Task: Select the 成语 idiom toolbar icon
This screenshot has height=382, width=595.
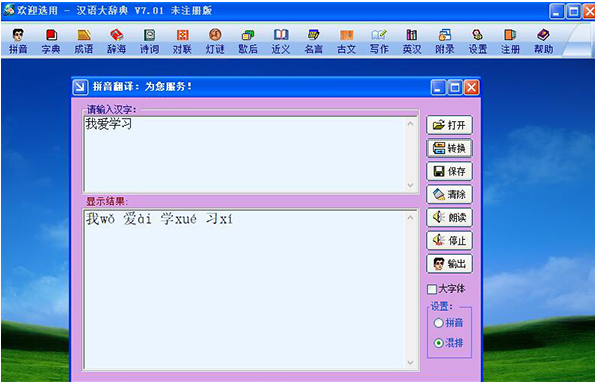Action: coord(83,41)
